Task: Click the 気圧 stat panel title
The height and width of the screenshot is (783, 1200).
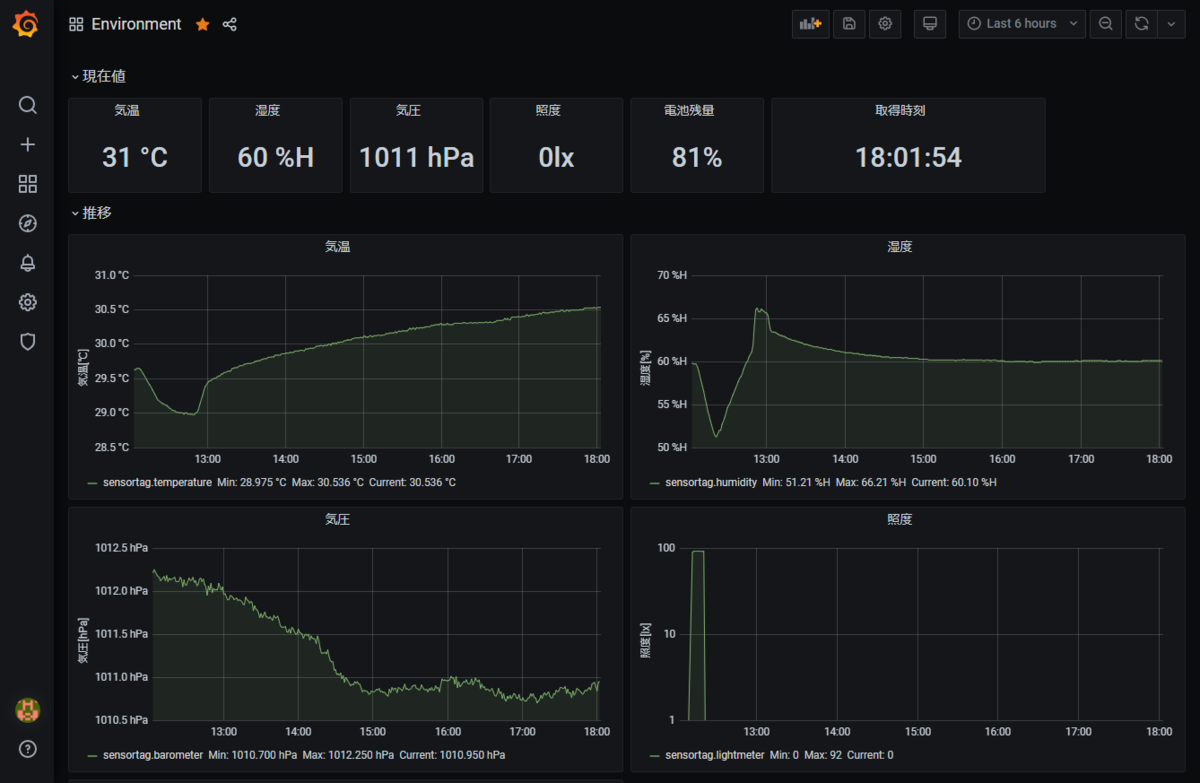Action: [x=408, y=111]
